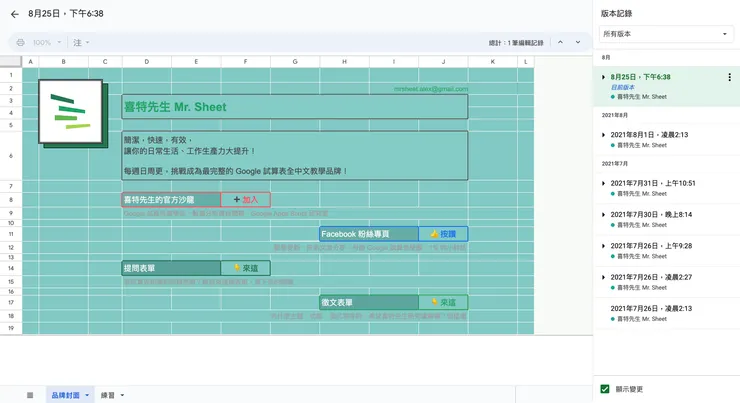
Task: Click the 加入 button cell
Action: (245, 200)
